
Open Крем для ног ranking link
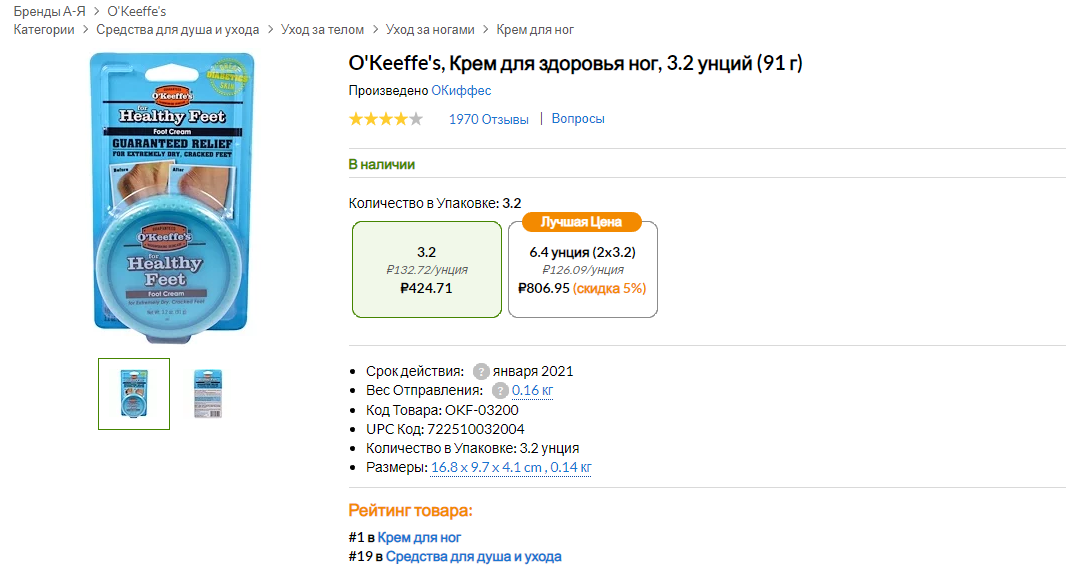click(419, 537)
